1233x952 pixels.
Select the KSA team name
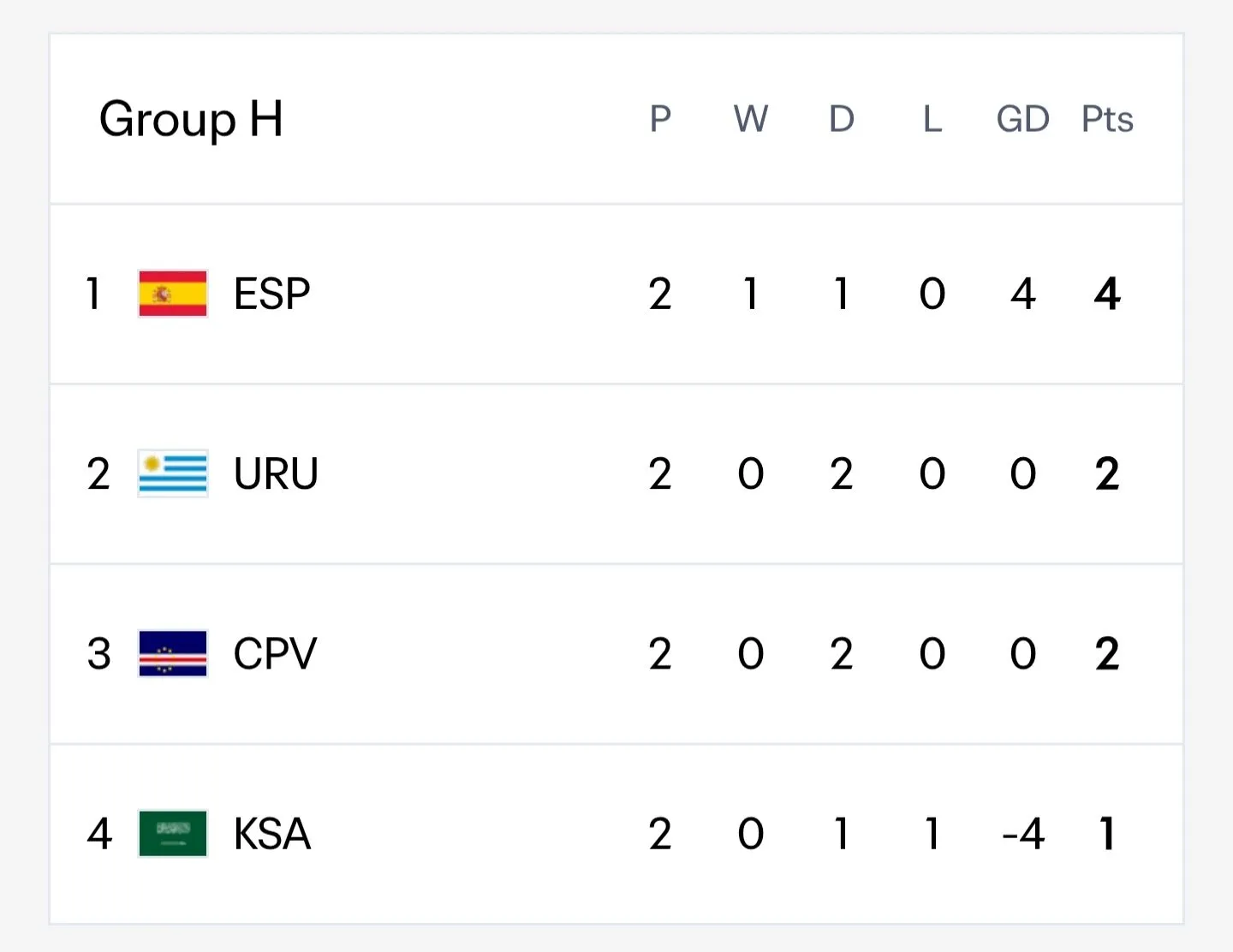[272, 835]
